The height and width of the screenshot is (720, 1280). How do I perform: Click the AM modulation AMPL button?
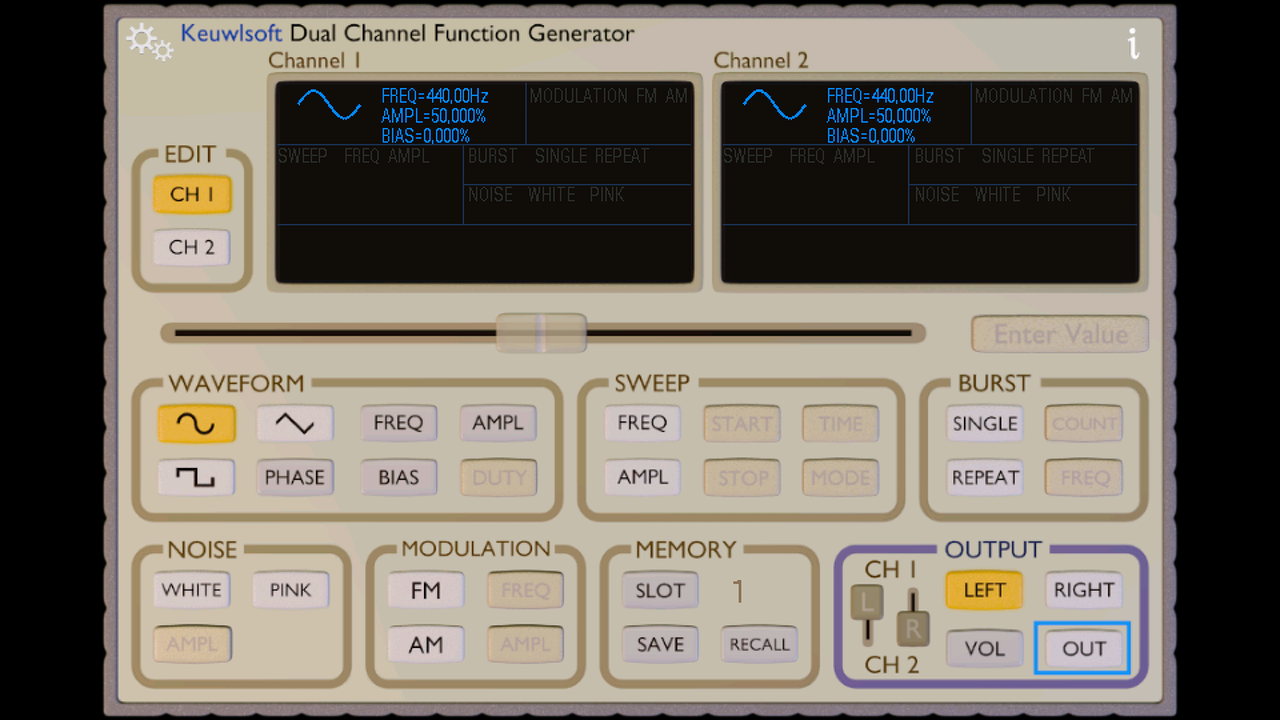click(525, 645)
